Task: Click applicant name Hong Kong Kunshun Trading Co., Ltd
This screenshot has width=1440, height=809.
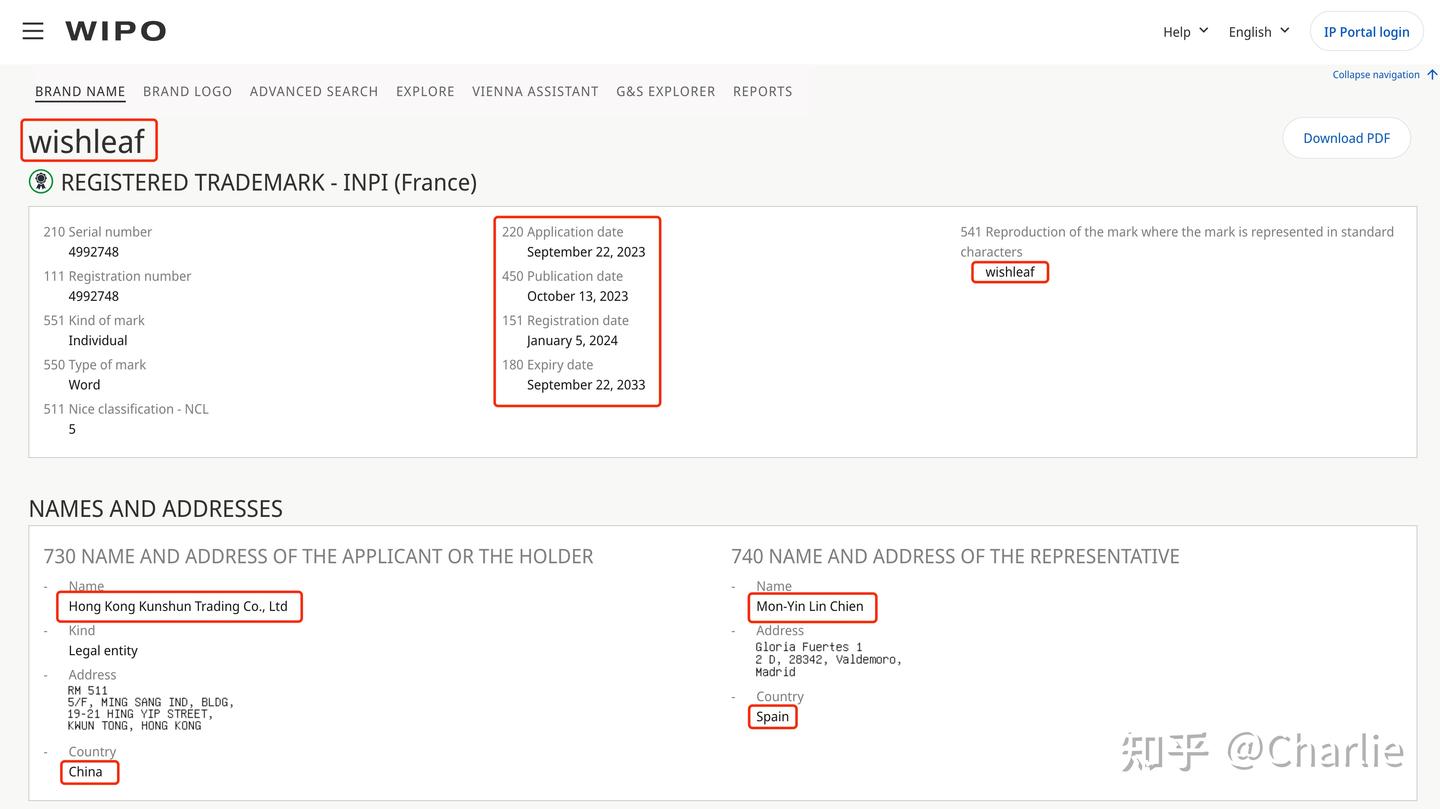Action: [x=178, y=606]
